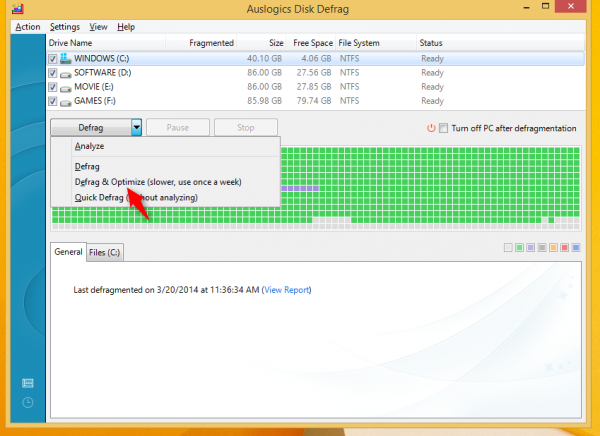This screenshot has height=436, width=600.
Task: Select Defrag & Optimize menu entry
Action: point(158,182)
